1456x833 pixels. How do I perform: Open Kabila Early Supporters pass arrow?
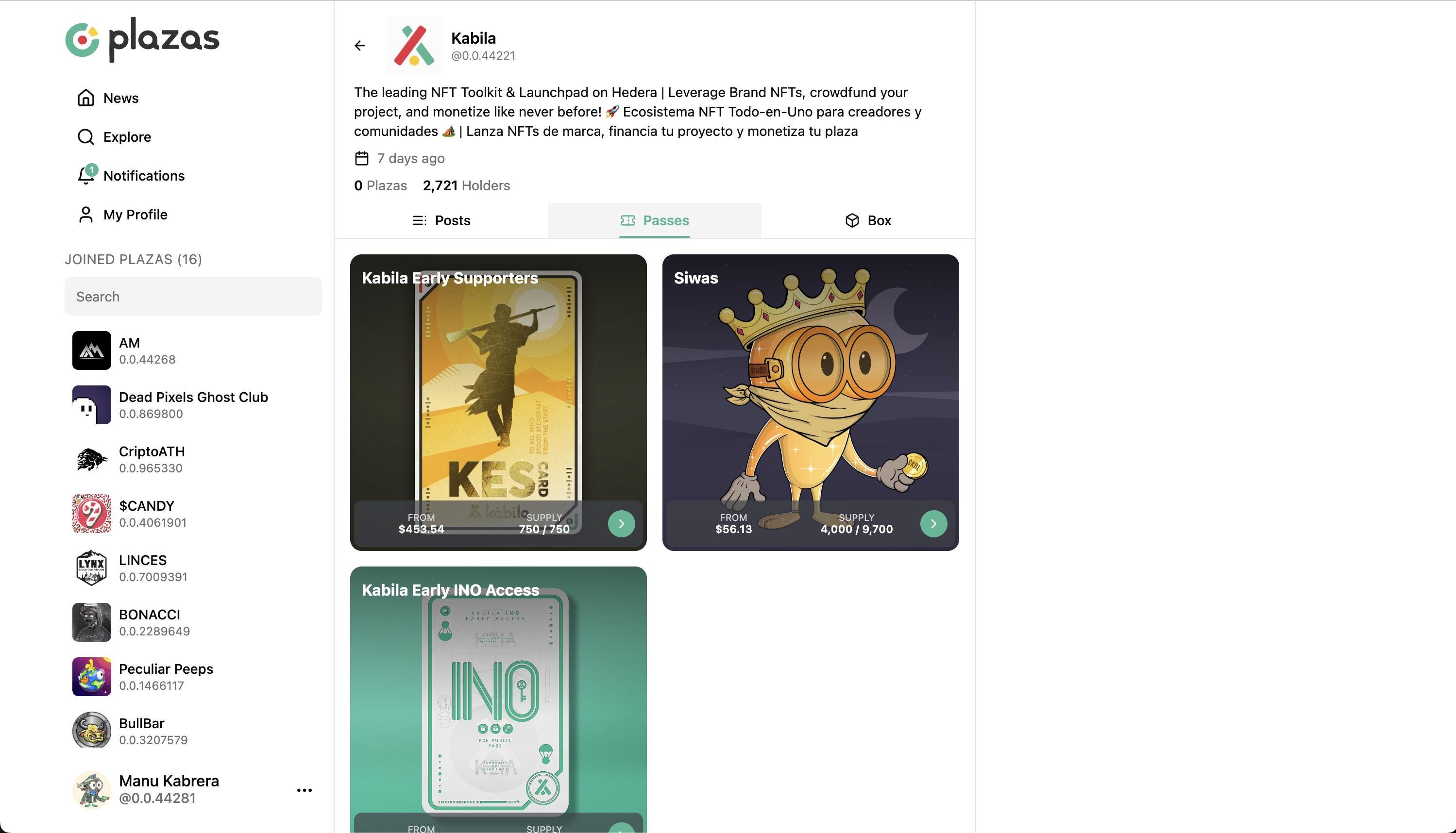(x=622, y=523)
